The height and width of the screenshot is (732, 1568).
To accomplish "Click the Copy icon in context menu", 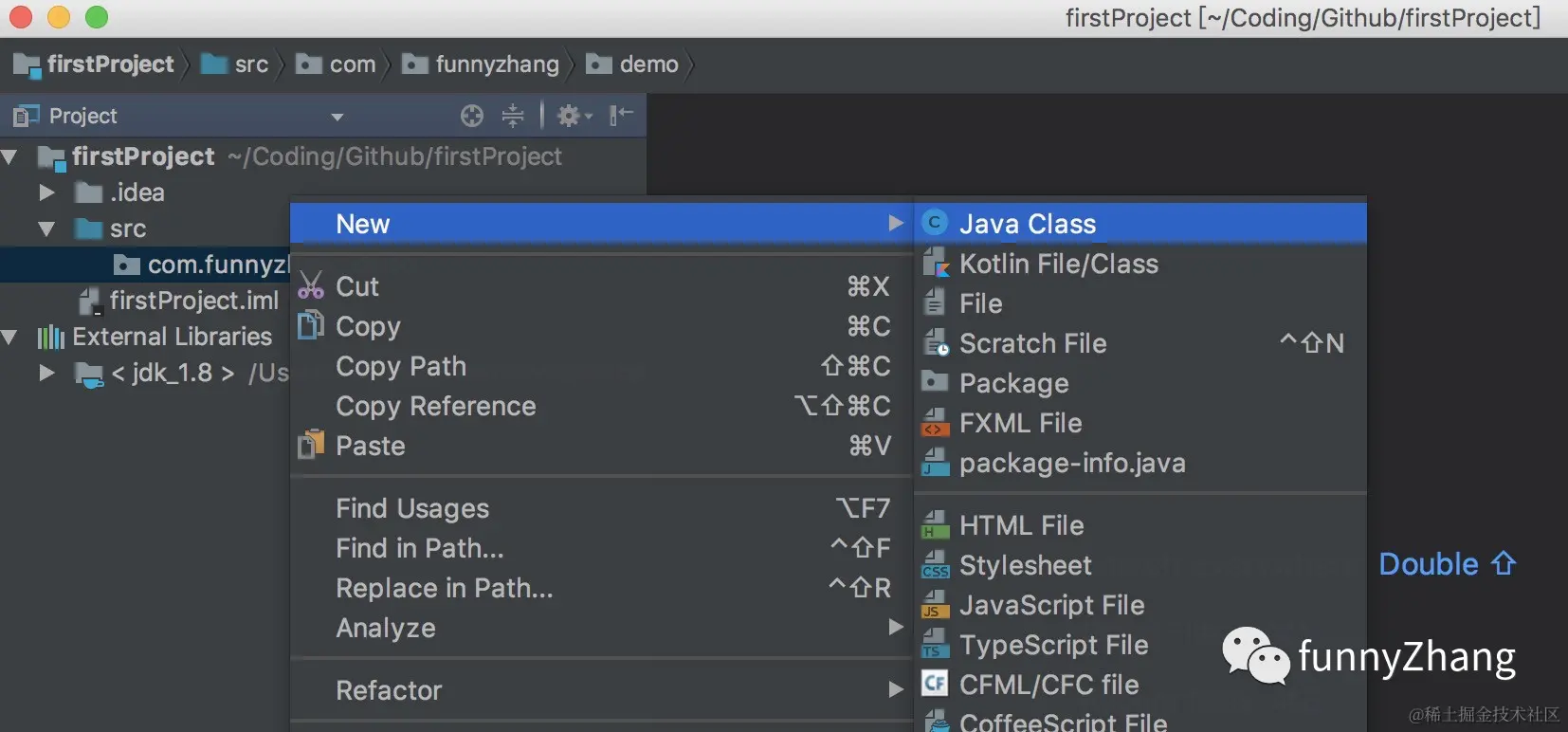I will 311,325.
